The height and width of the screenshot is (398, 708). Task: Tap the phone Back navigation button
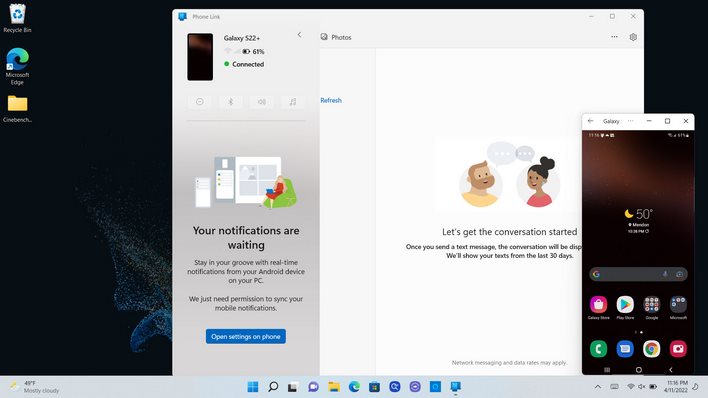pyautogui.click(x=671, y=370)
